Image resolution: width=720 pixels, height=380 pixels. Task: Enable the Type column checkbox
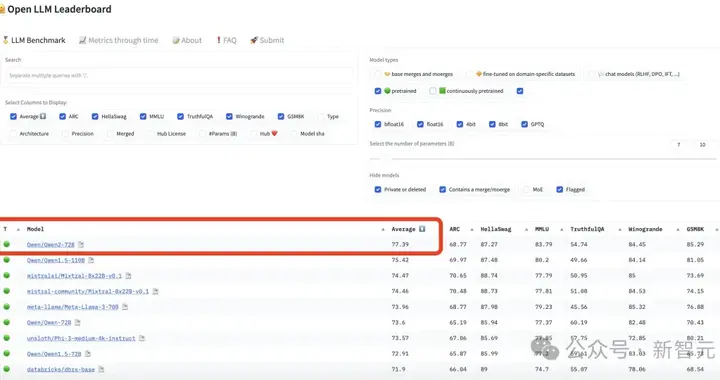tap(321, 117)
